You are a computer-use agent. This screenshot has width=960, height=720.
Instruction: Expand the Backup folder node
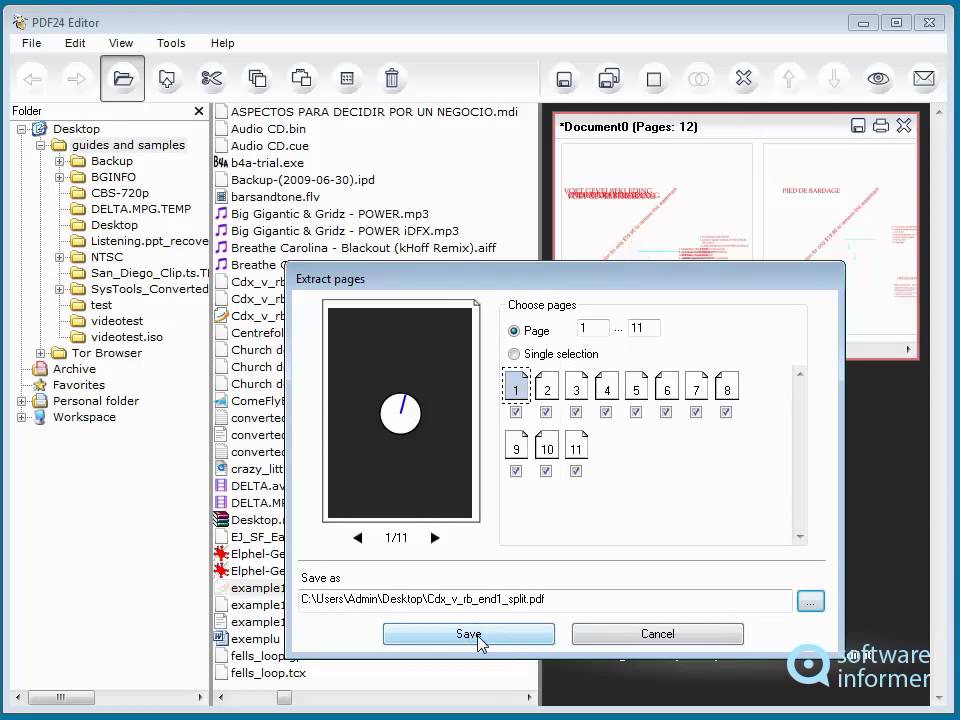tap(59, 161)
